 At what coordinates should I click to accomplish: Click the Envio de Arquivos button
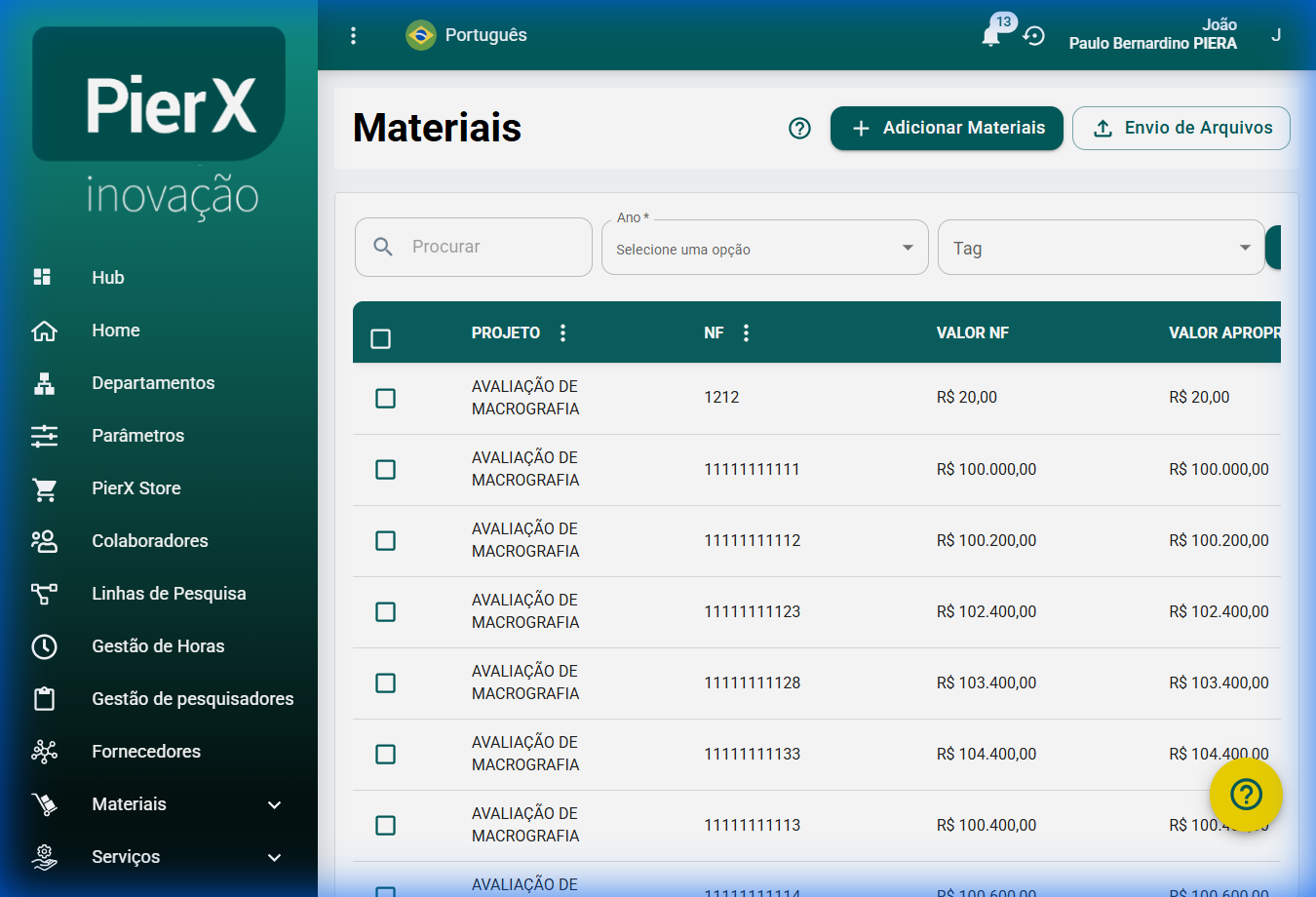(x=1181, y=128)
